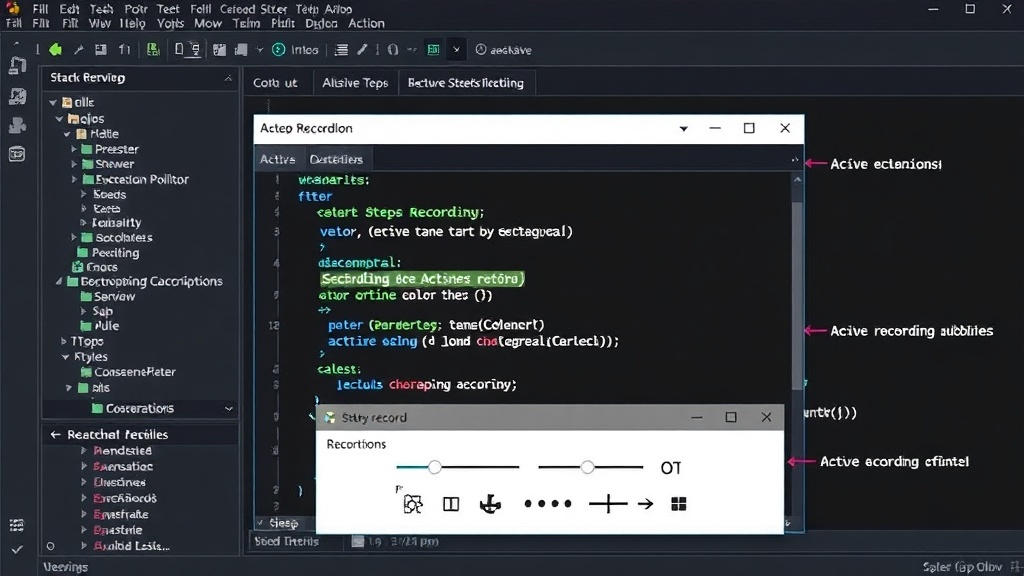
Task: Click the anchor icon in recorder window
Action: coord(490,504)
